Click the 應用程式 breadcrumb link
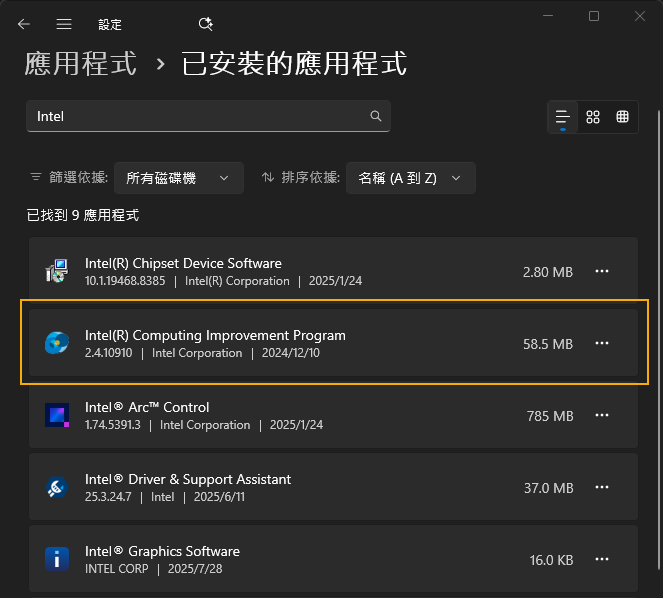The height and width of the screenshot is (598, 663). (x=80, y=65)
